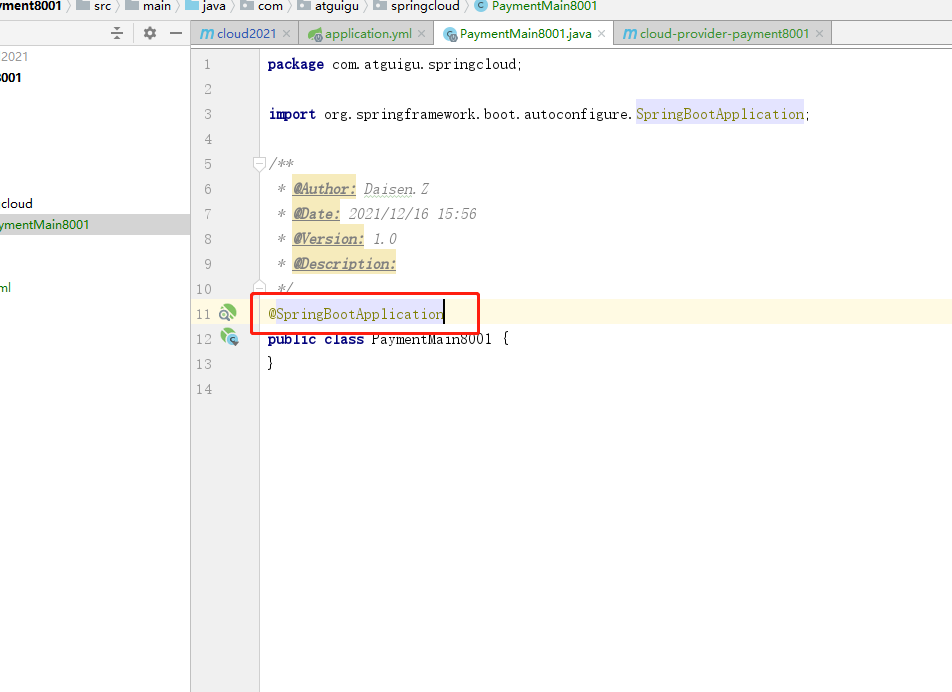Click the src breadcrumb
Viewport: 952px width, 692px height.
tap(94, 6)
